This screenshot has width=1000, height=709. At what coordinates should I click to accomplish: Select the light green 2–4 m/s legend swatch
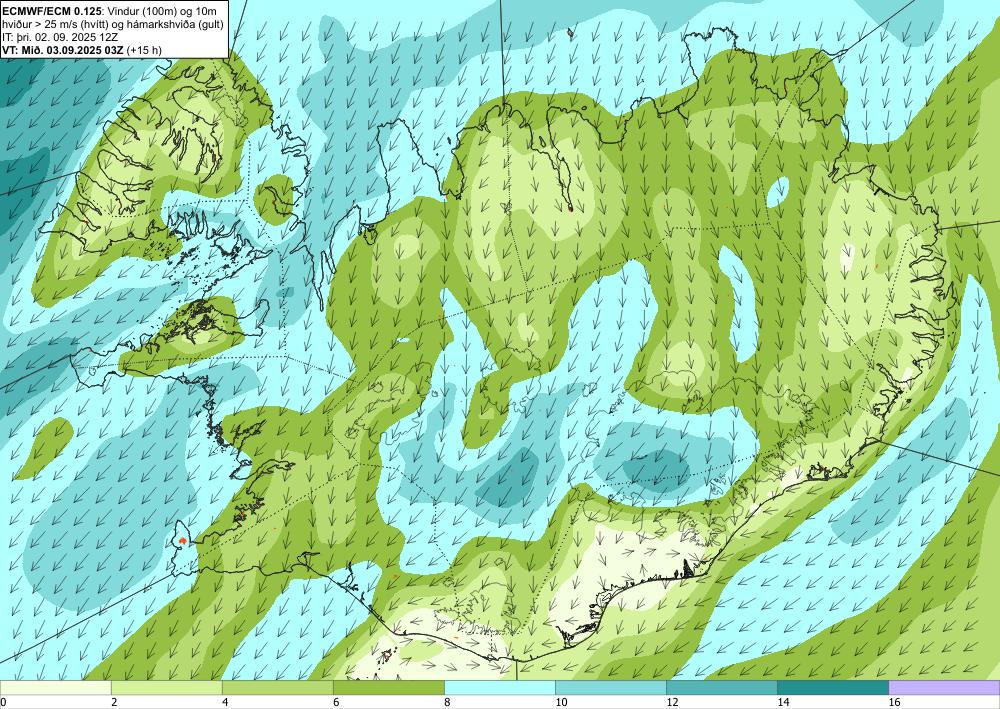click(166, 687)
